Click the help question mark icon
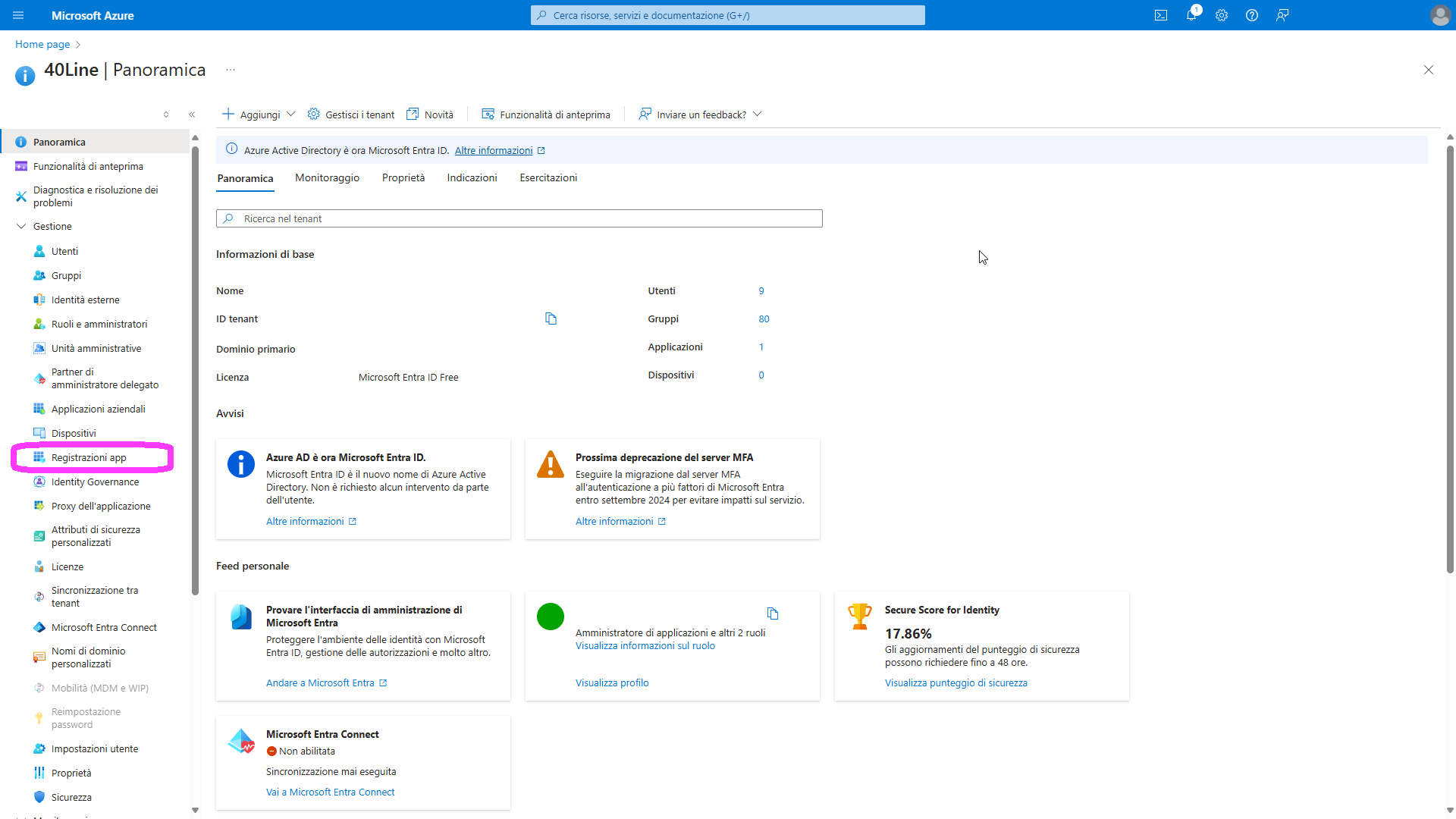This screenshot has height=819, width=1456. tap(1252, 15)
